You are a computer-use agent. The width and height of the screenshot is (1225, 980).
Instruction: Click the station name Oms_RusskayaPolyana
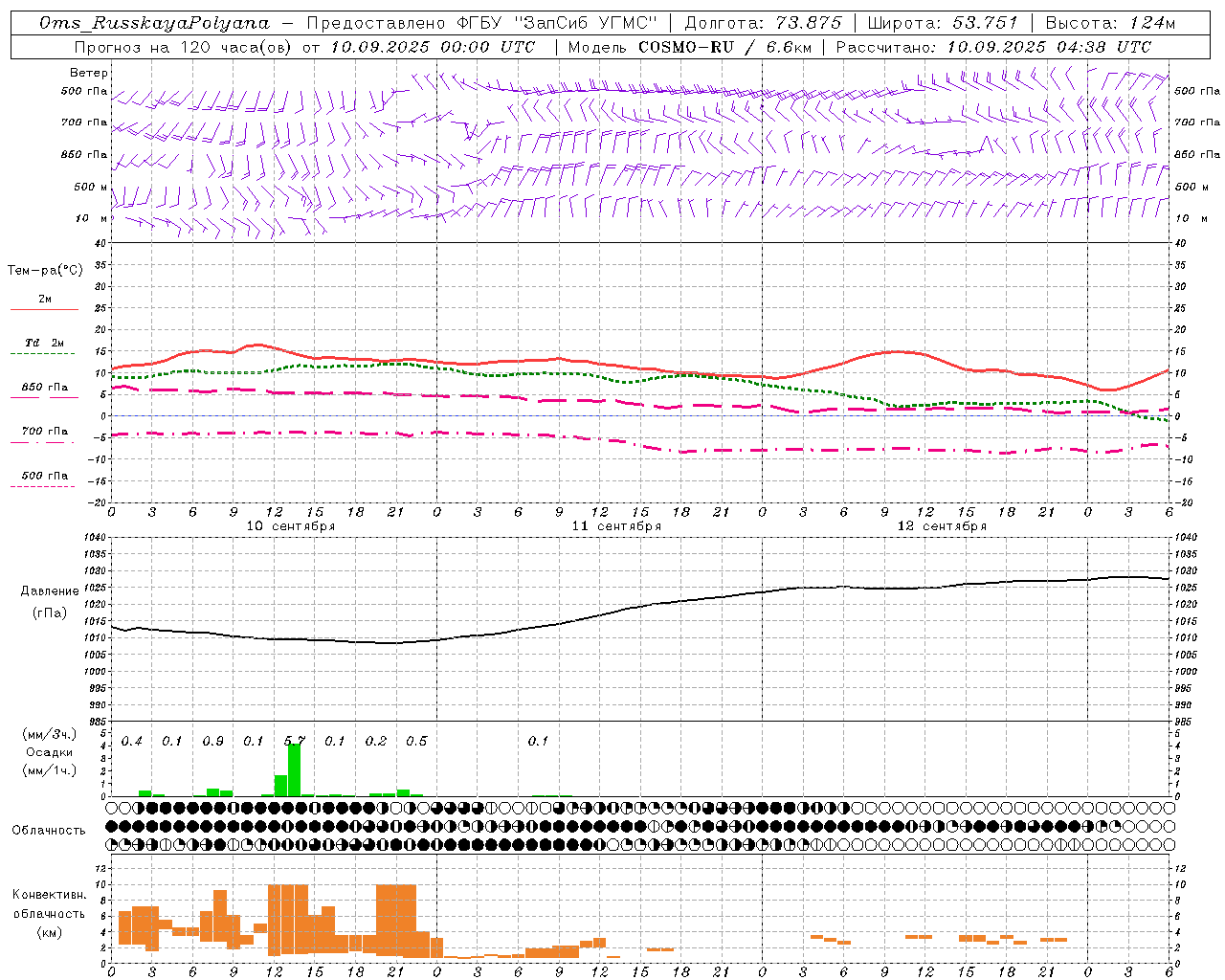click(154, 23)
